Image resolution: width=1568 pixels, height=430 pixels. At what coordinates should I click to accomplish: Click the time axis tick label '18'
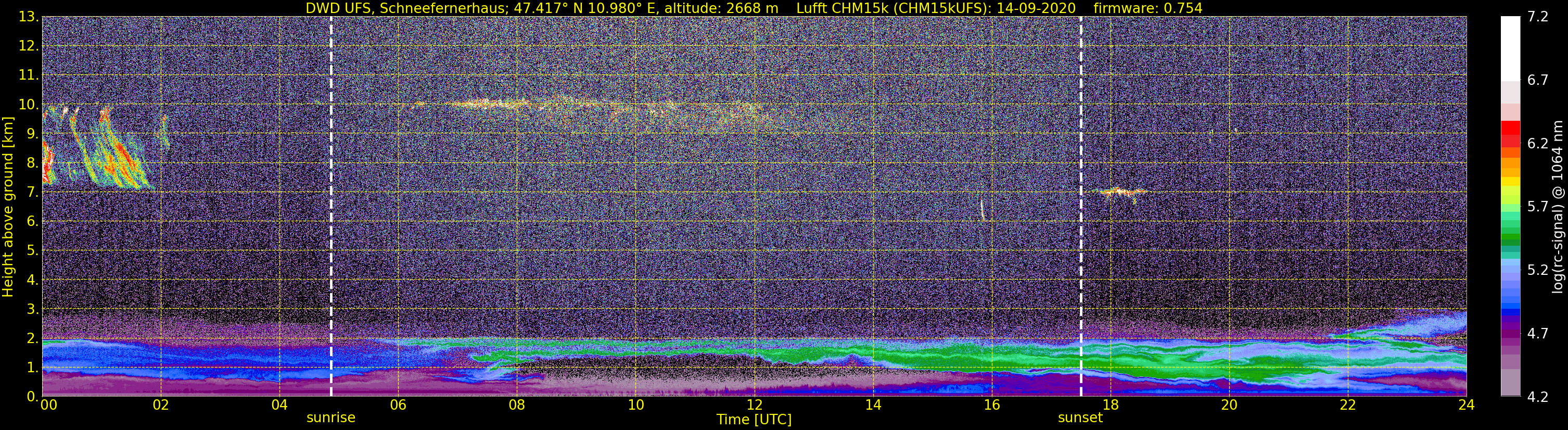(x=1110, y=405)
